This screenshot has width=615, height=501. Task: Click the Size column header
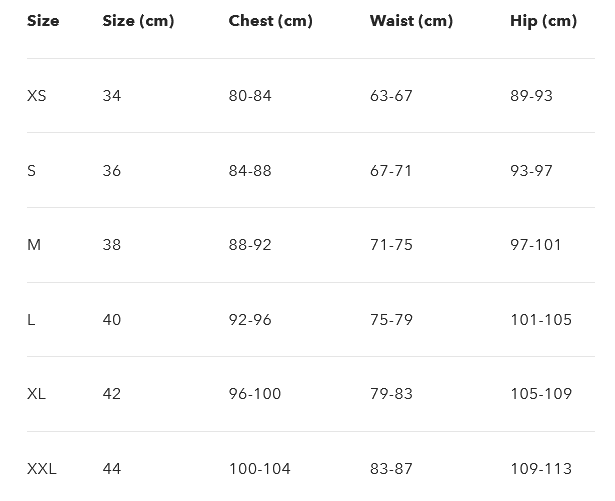tap(43, 21)
